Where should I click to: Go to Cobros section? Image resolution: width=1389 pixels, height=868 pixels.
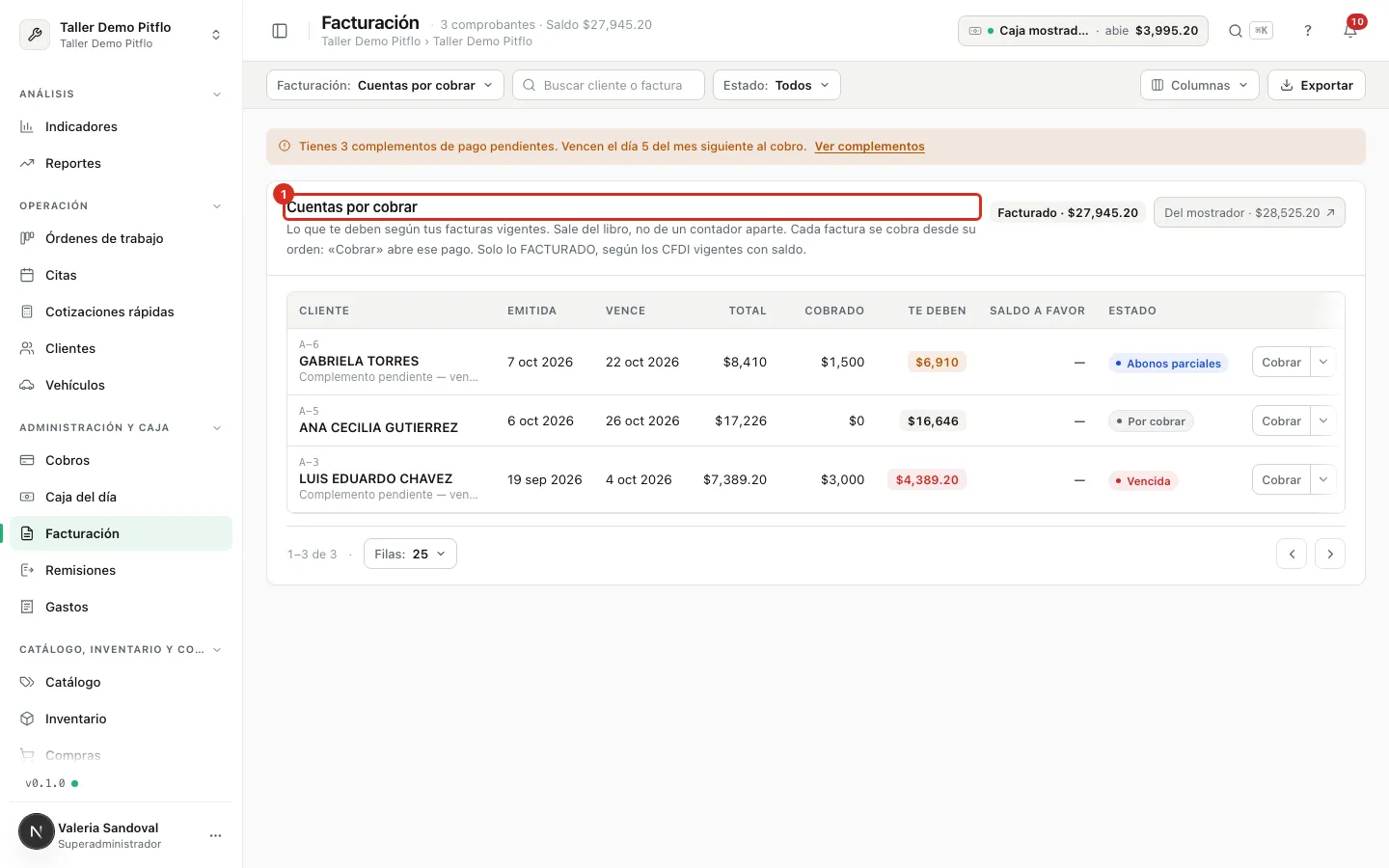[x=122, y=460]
